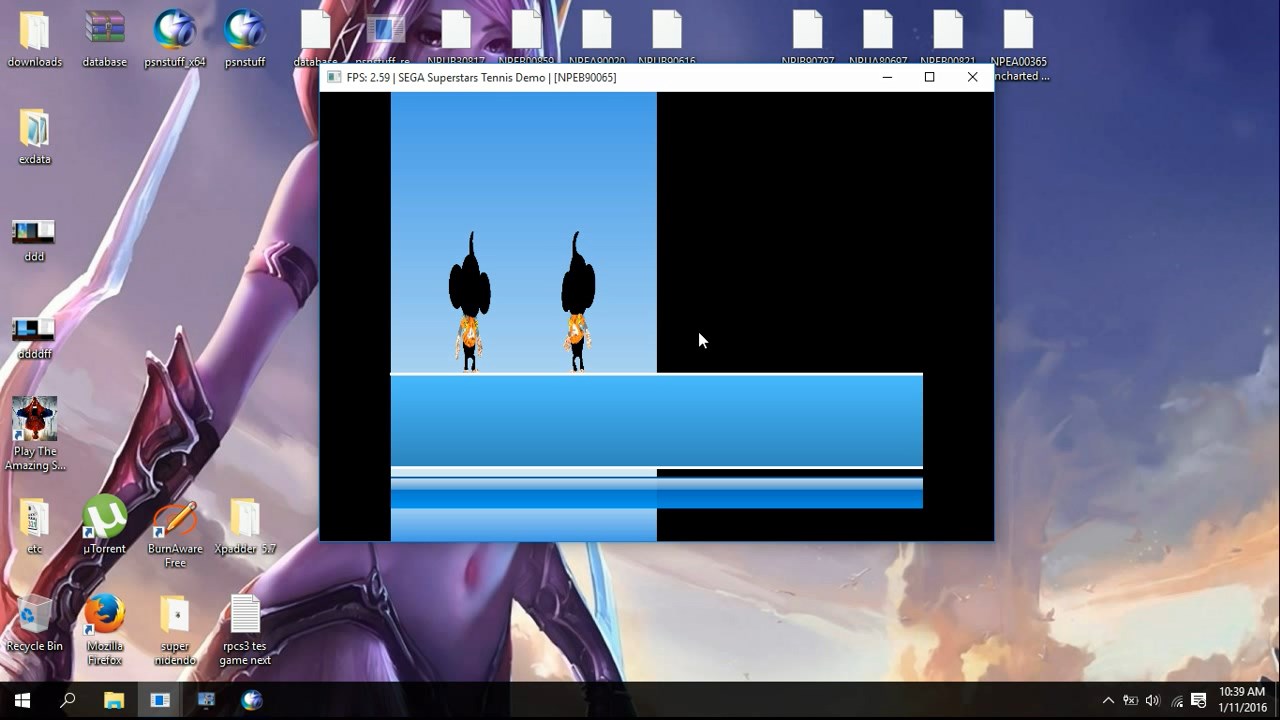Open the psnstuff_x64 desktop shortcut

174,31
